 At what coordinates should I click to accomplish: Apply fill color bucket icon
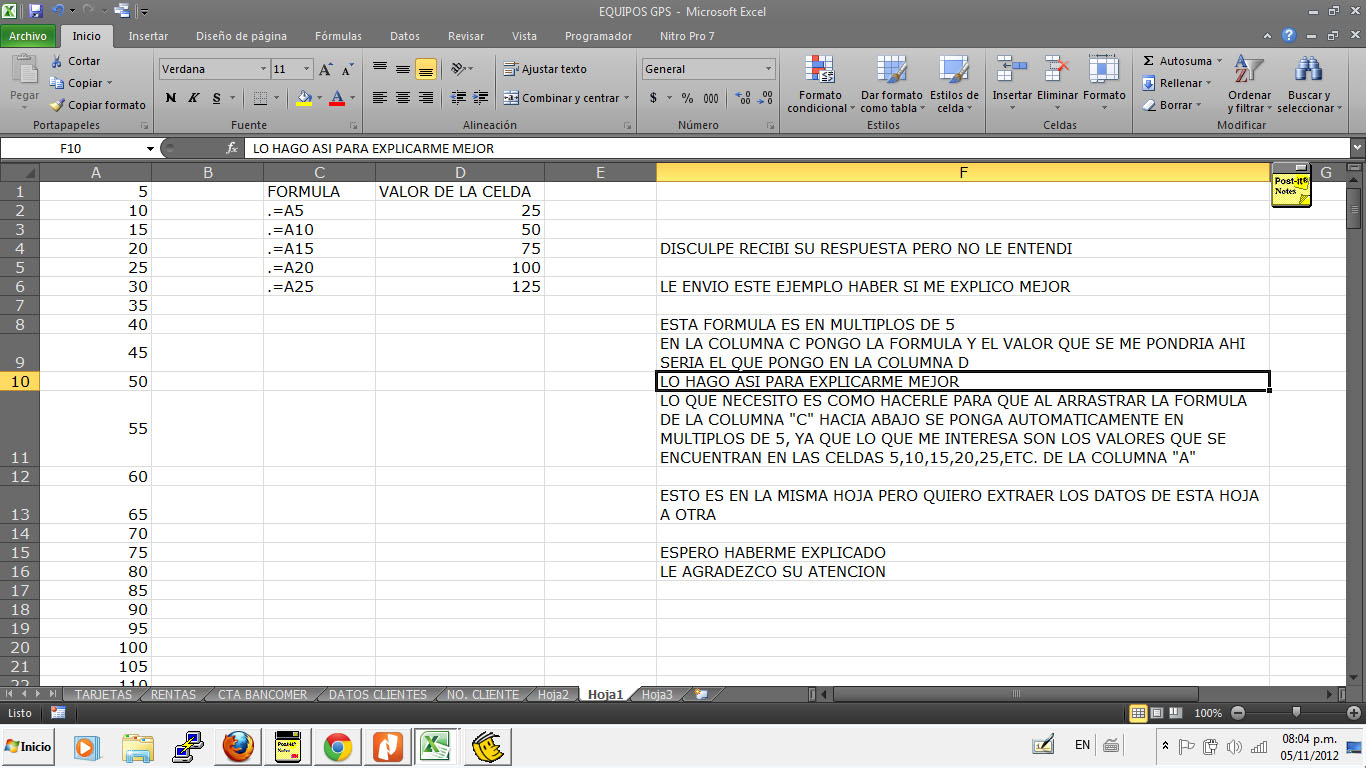[304, 98]
